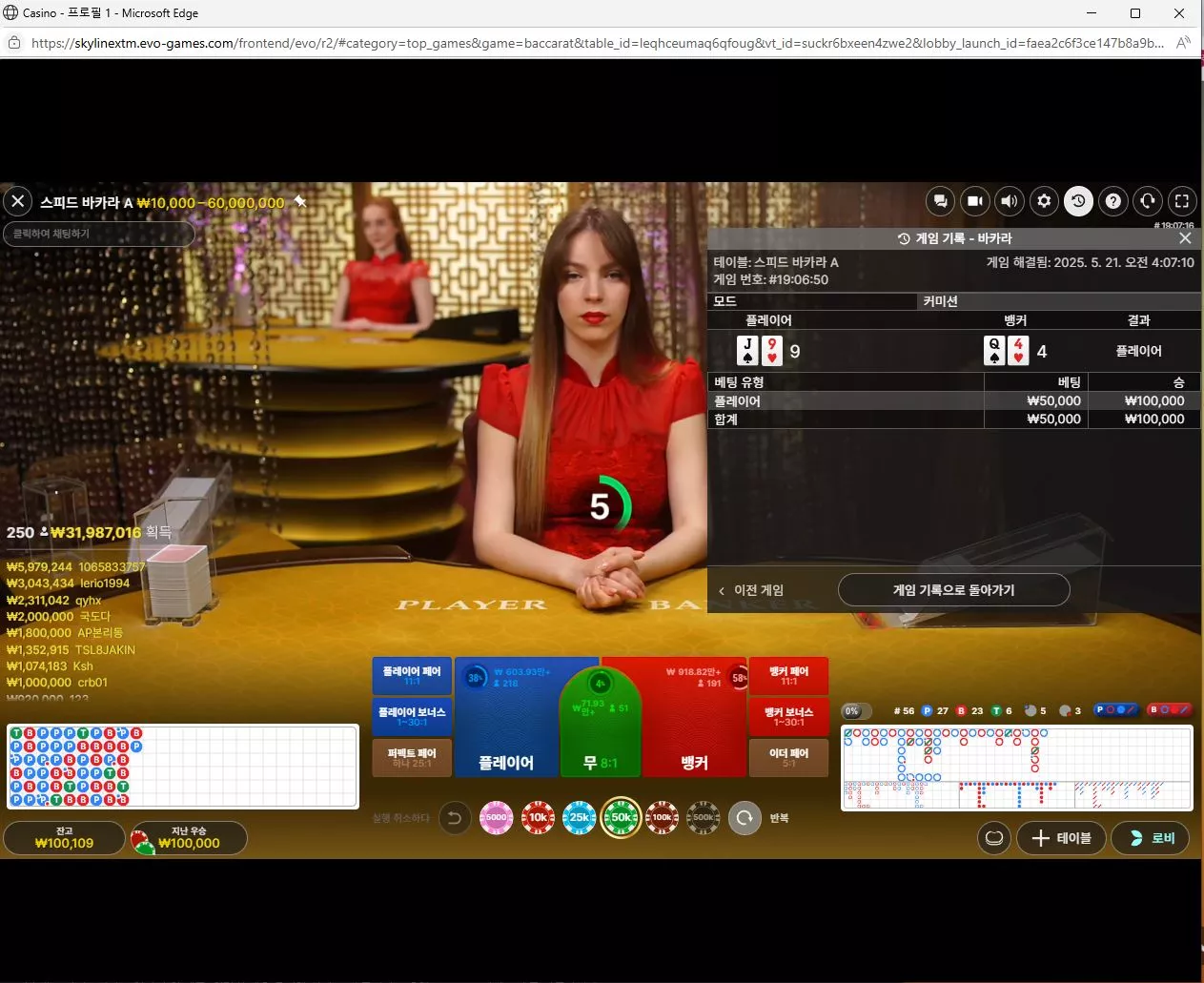Select the blue 25k chip

click(x=579, y=818)
